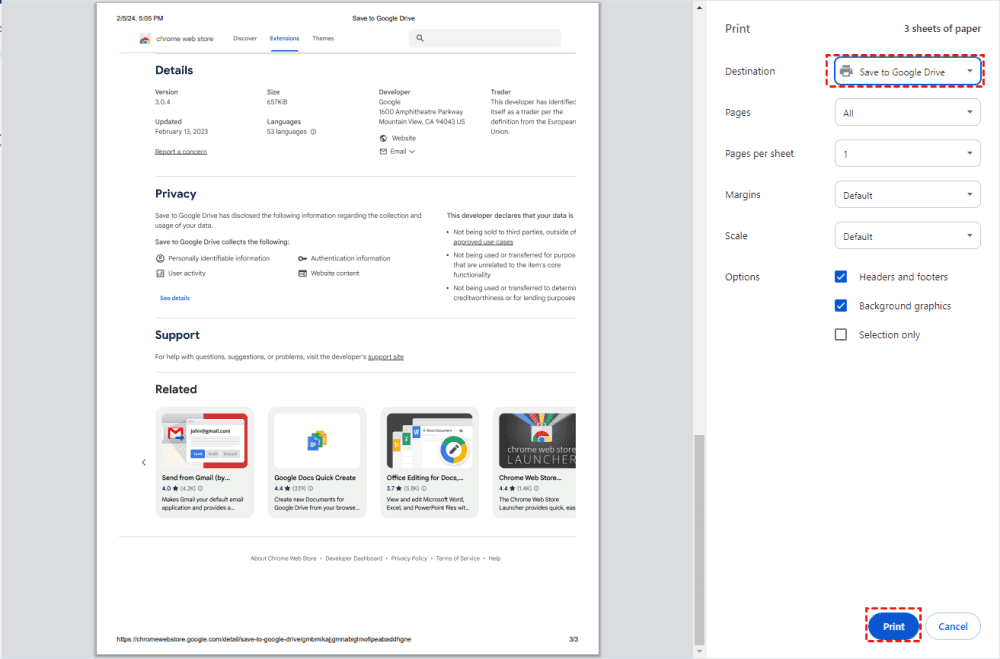Click the blue Print button
Viewport: 1000px width, 659px height.
[x=893, y=626]
